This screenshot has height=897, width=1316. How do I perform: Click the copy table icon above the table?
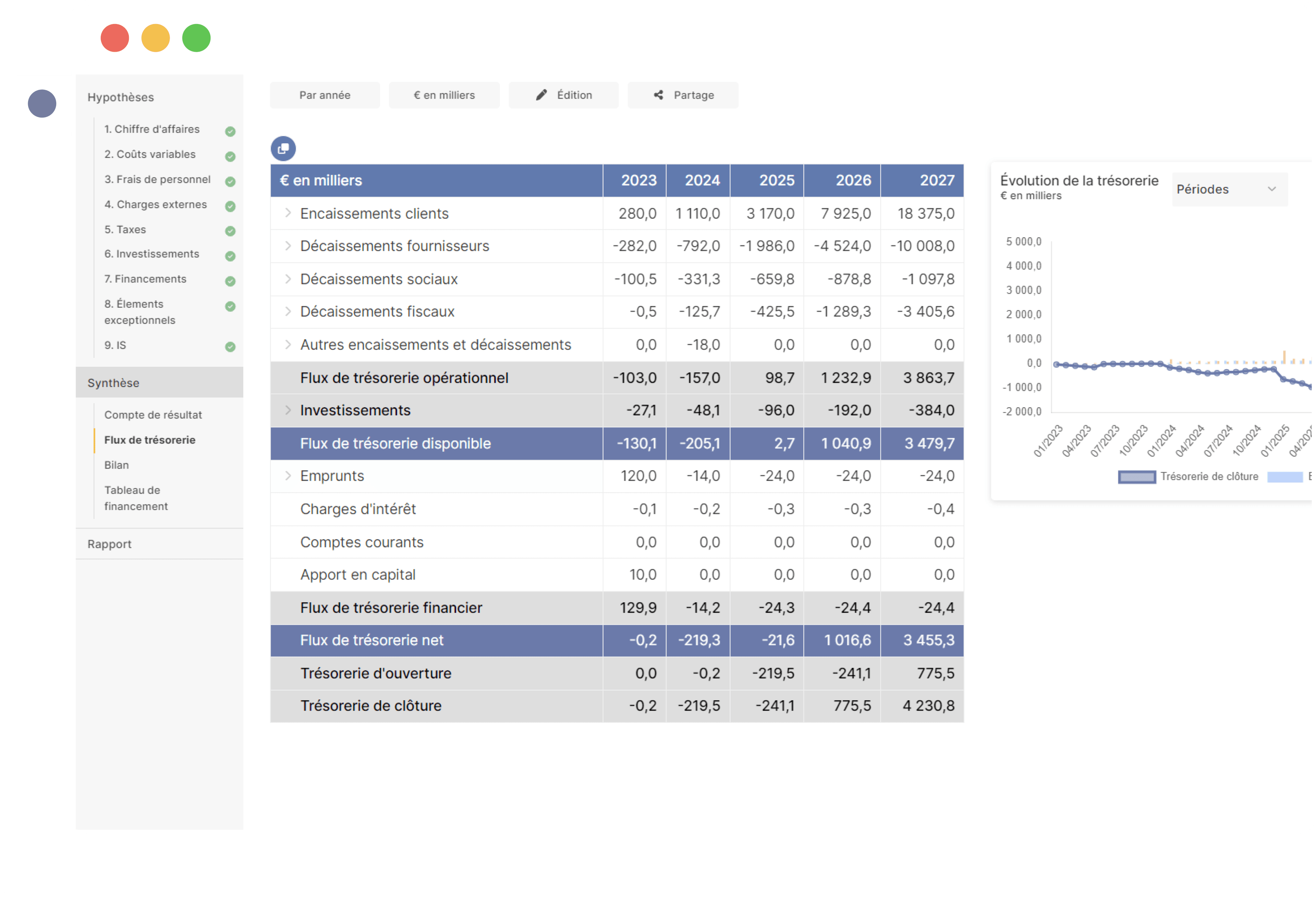pos(283,148)
